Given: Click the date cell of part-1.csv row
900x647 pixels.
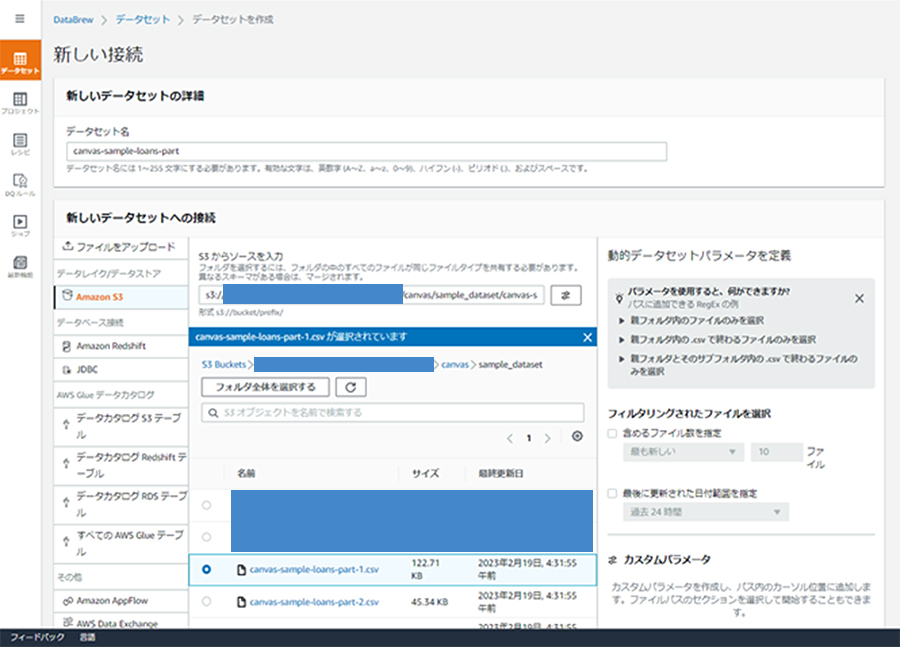Looking at the screenshot, I should point(527,569).
